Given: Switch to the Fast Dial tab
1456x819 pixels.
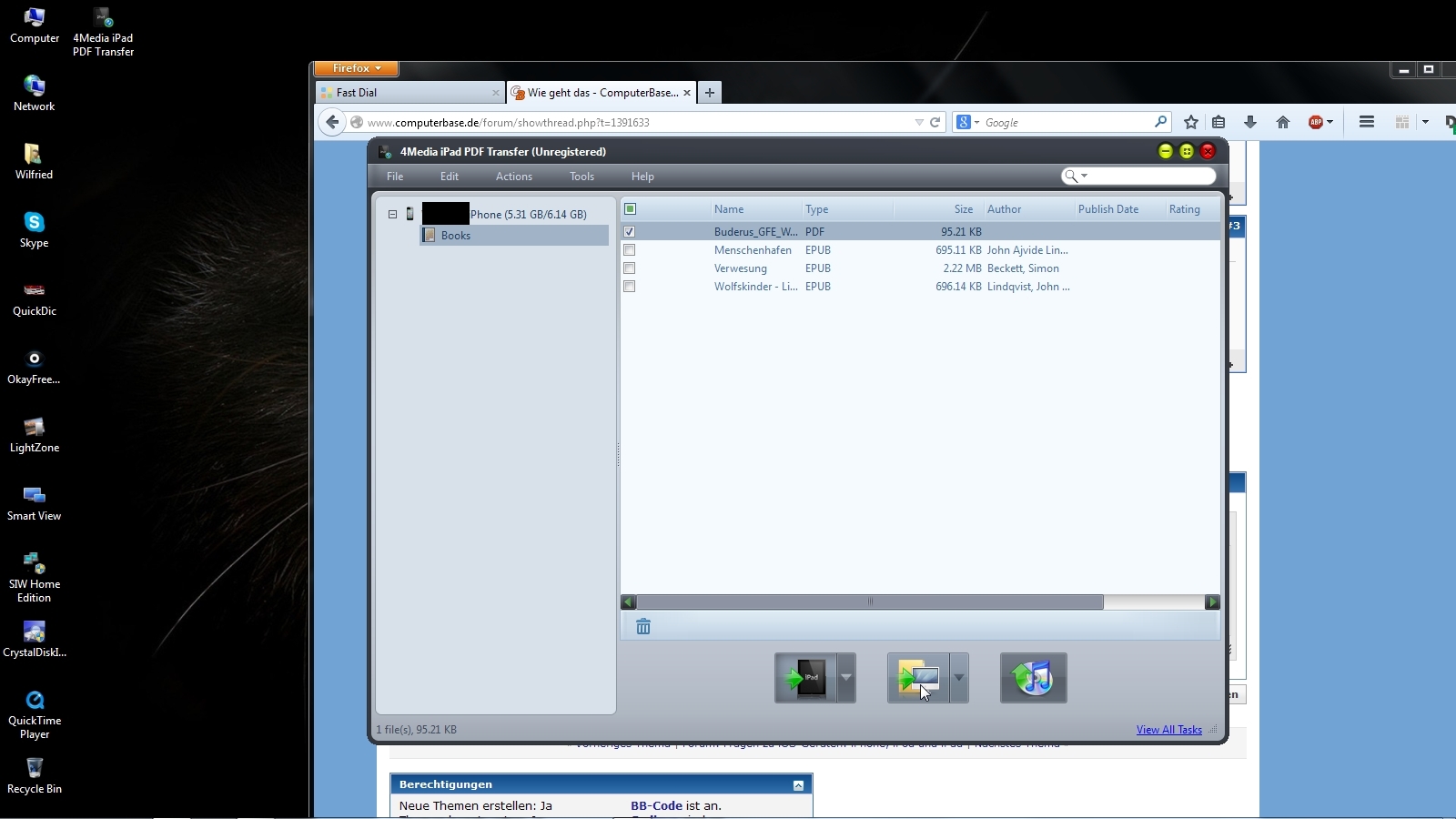Looking at the screenshot, I should [x=409, y=93].
